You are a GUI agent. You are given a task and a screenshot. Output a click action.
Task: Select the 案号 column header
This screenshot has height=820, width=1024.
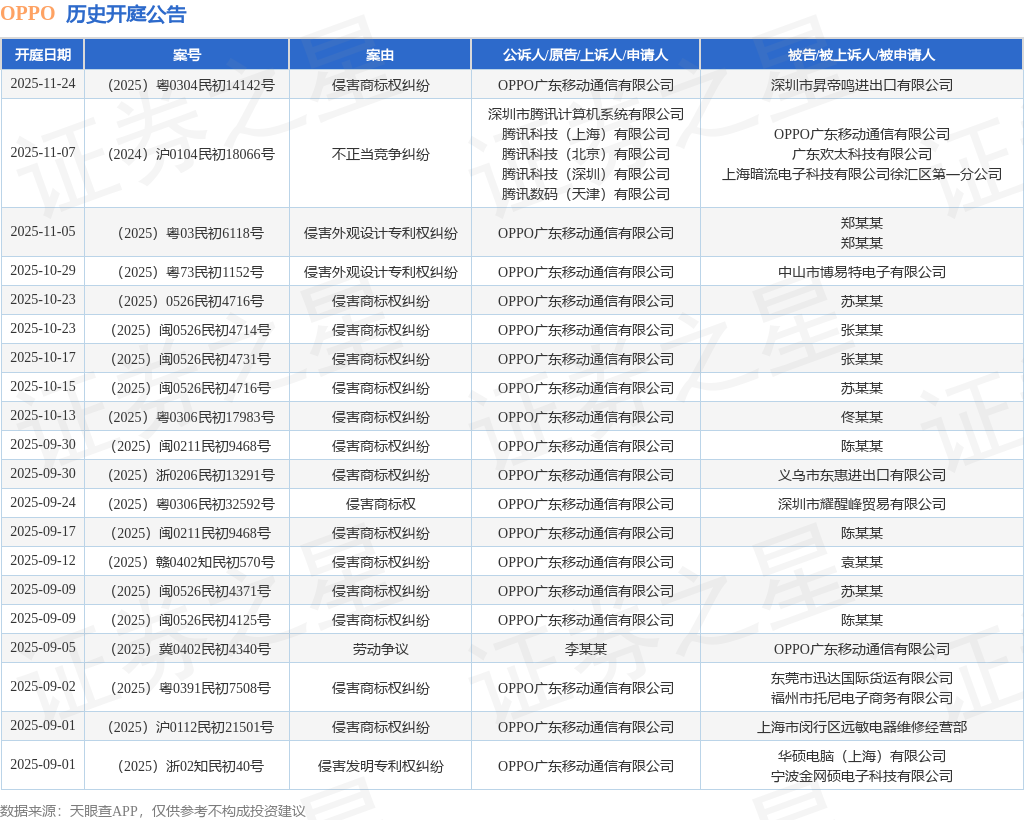point(186,55)
